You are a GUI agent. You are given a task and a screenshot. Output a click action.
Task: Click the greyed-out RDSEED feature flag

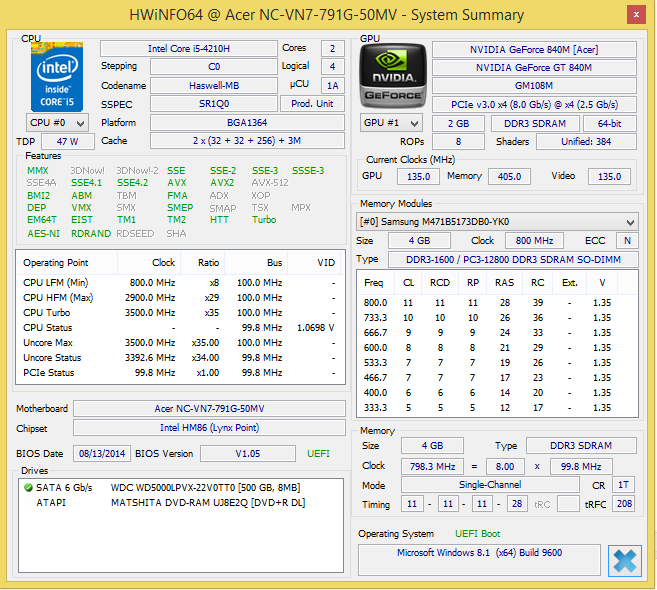pos(135,233)
